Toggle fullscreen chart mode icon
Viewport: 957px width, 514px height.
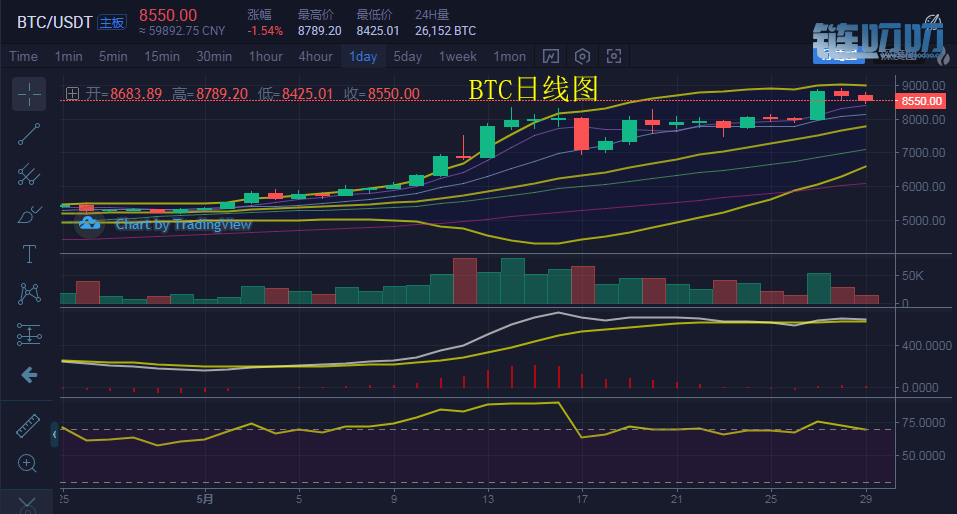[613, 56]
